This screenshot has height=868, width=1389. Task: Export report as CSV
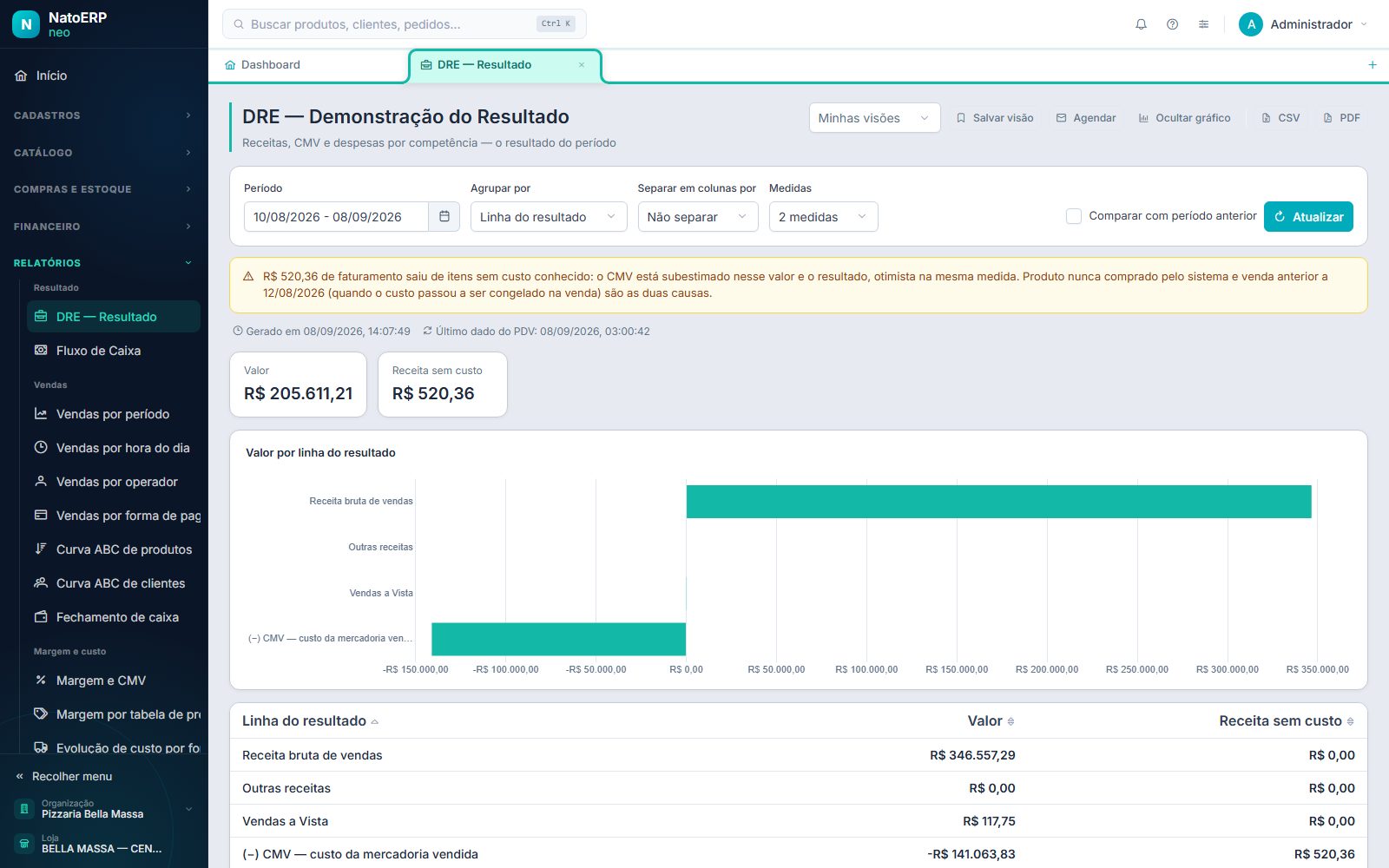coord(1280,118)
